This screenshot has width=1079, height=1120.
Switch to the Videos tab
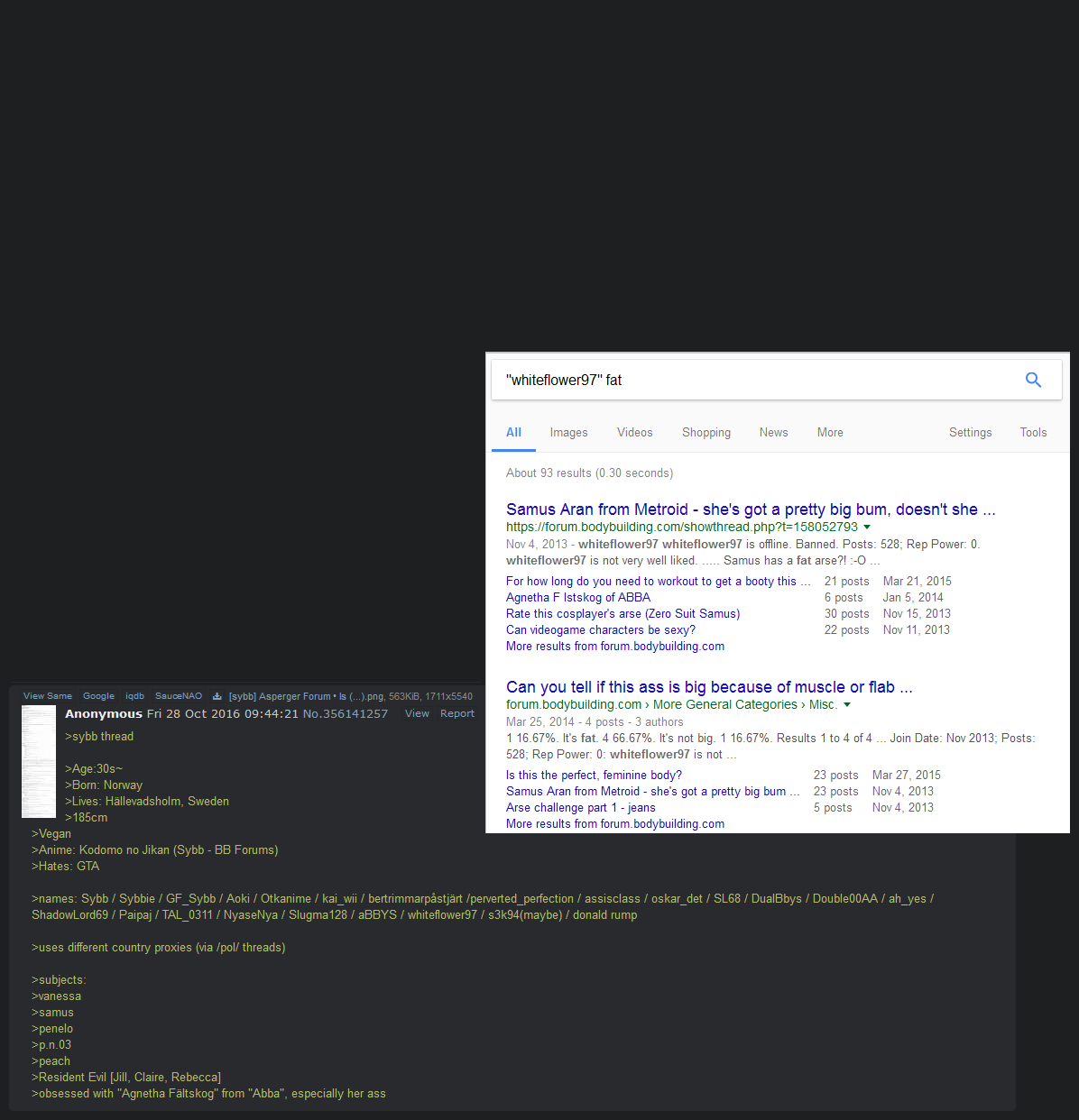(634, 433)
